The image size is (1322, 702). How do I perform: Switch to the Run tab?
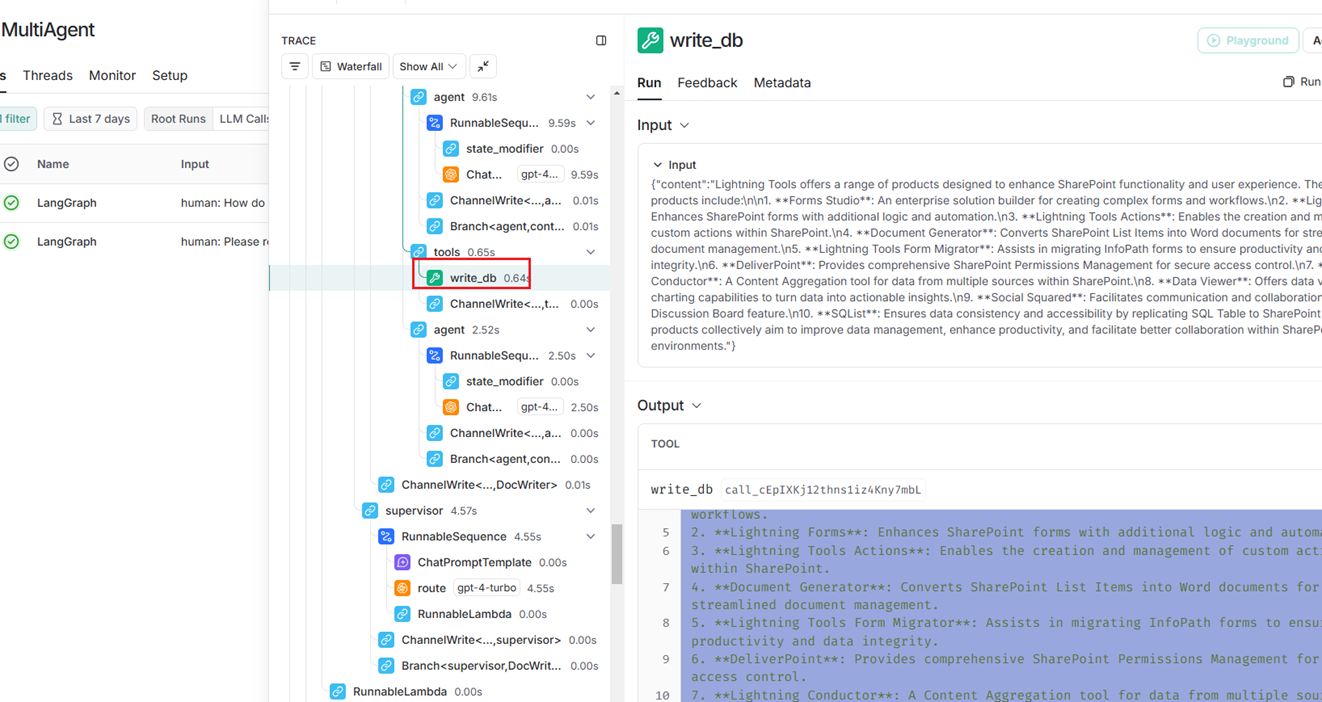(649, 83)
